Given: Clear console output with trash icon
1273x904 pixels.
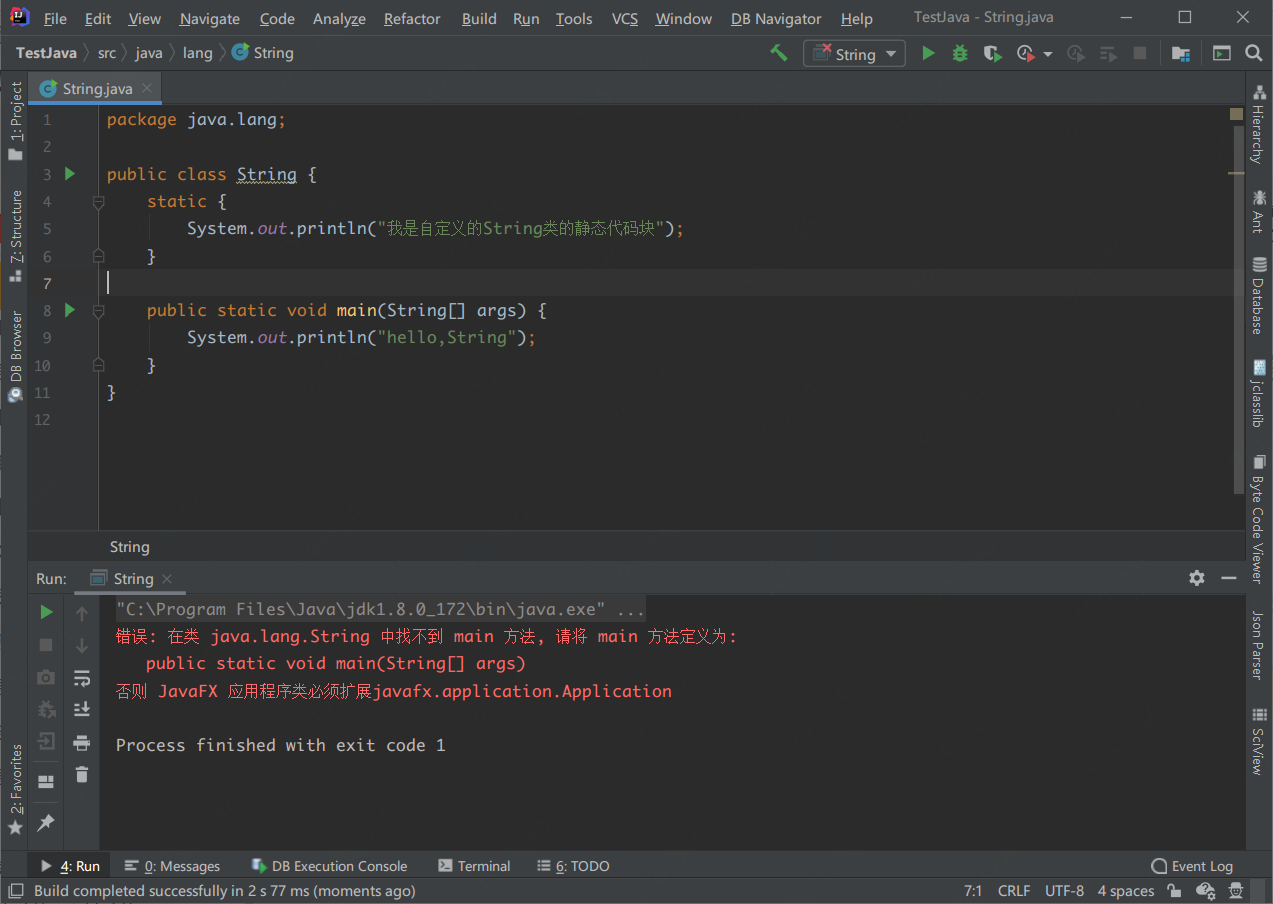Looking at the screenshot, I should (x=82, y=775).
